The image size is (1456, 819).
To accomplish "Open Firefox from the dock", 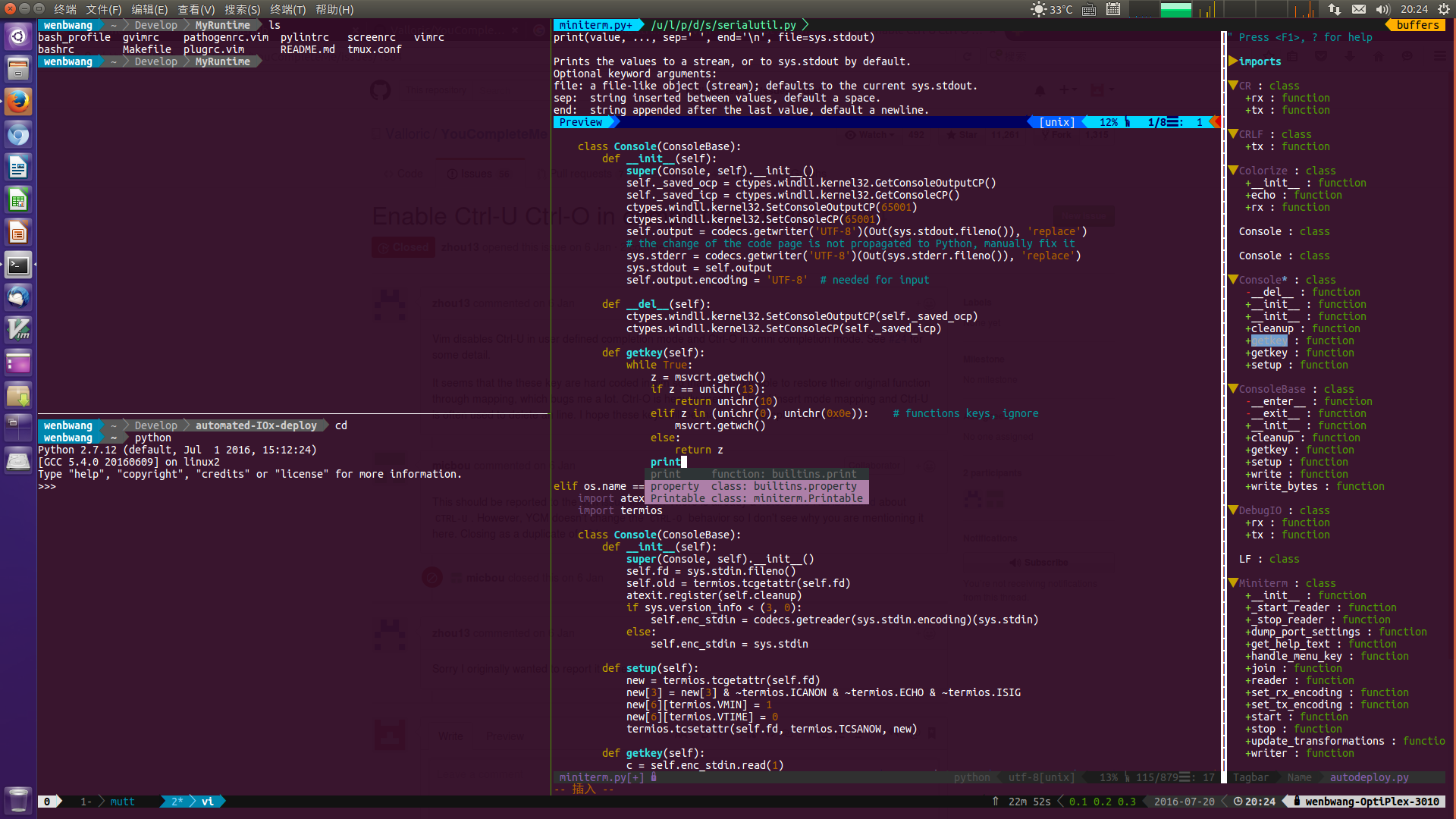I will [x=18, y=102].
